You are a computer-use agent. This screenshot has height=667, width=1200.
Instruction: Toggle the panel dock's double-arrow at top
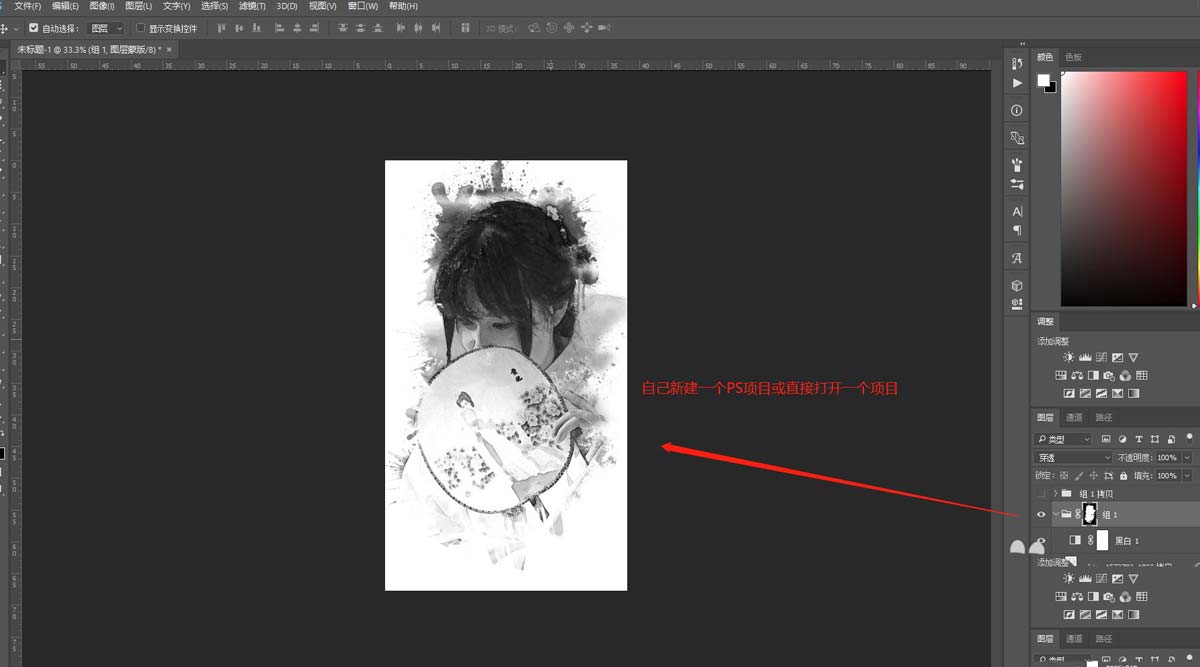[x=1022, y=44]
